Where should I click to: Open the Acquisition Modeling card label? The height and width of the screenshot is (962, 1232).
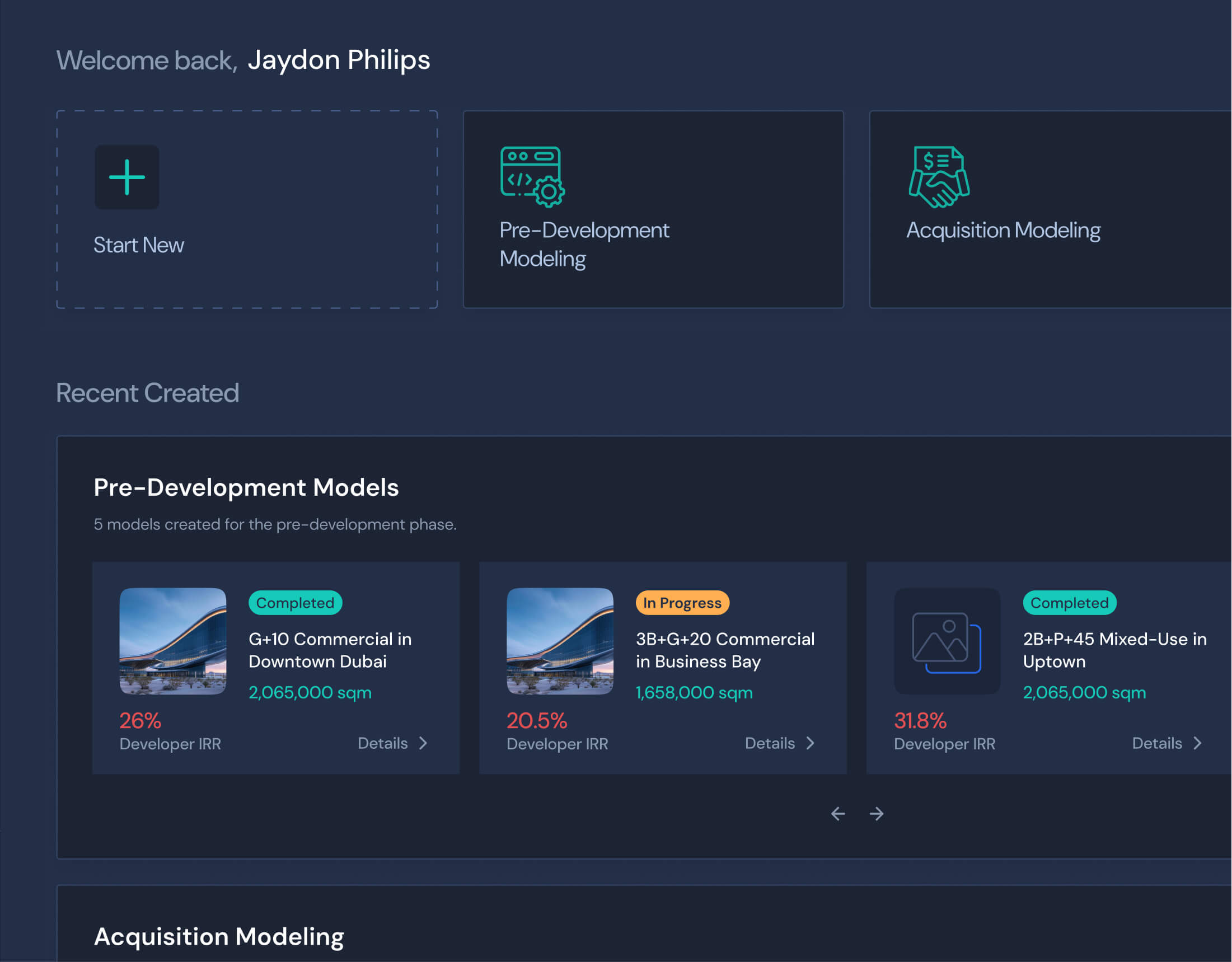point(1003,230)
